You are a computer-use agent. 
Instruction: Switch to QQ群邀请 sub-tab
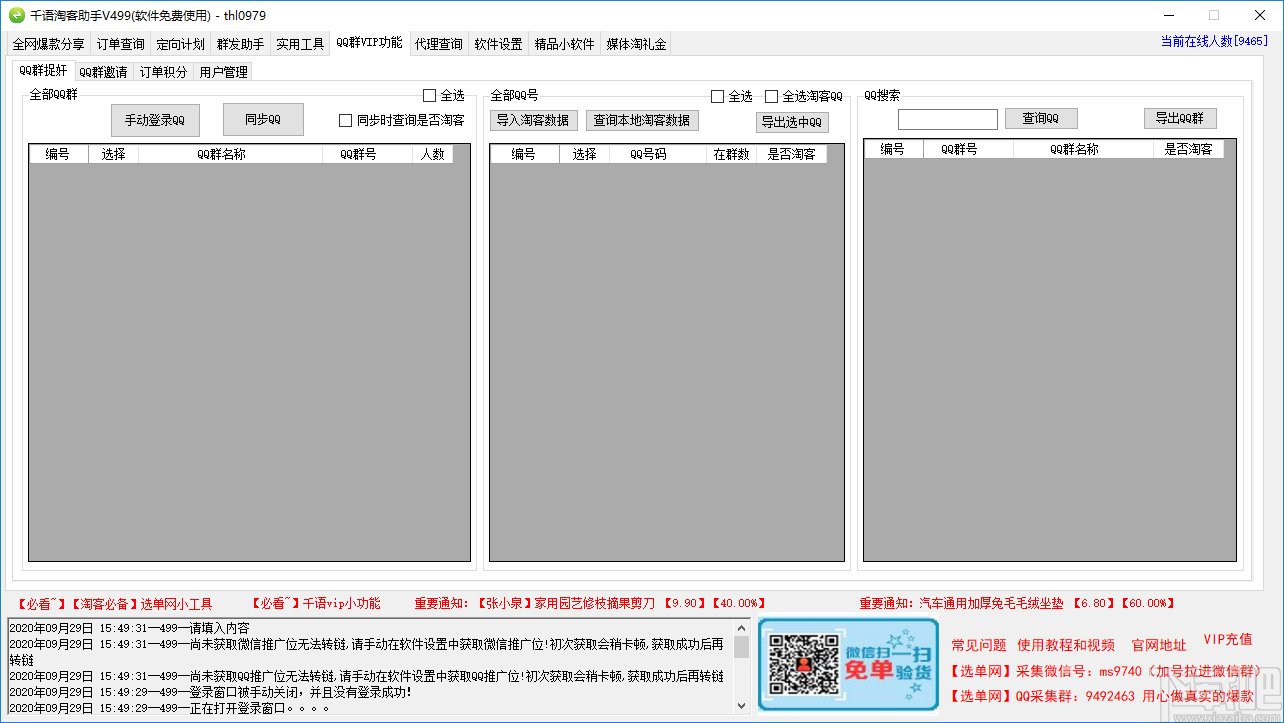click(x=104, y=72)
